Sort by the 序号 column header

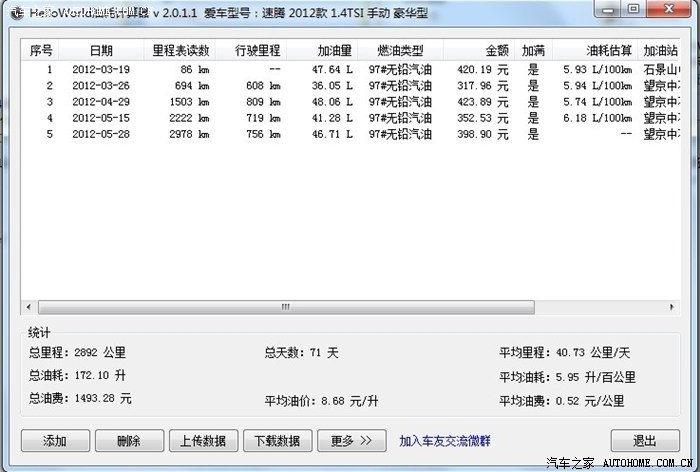tap(41, 50)
